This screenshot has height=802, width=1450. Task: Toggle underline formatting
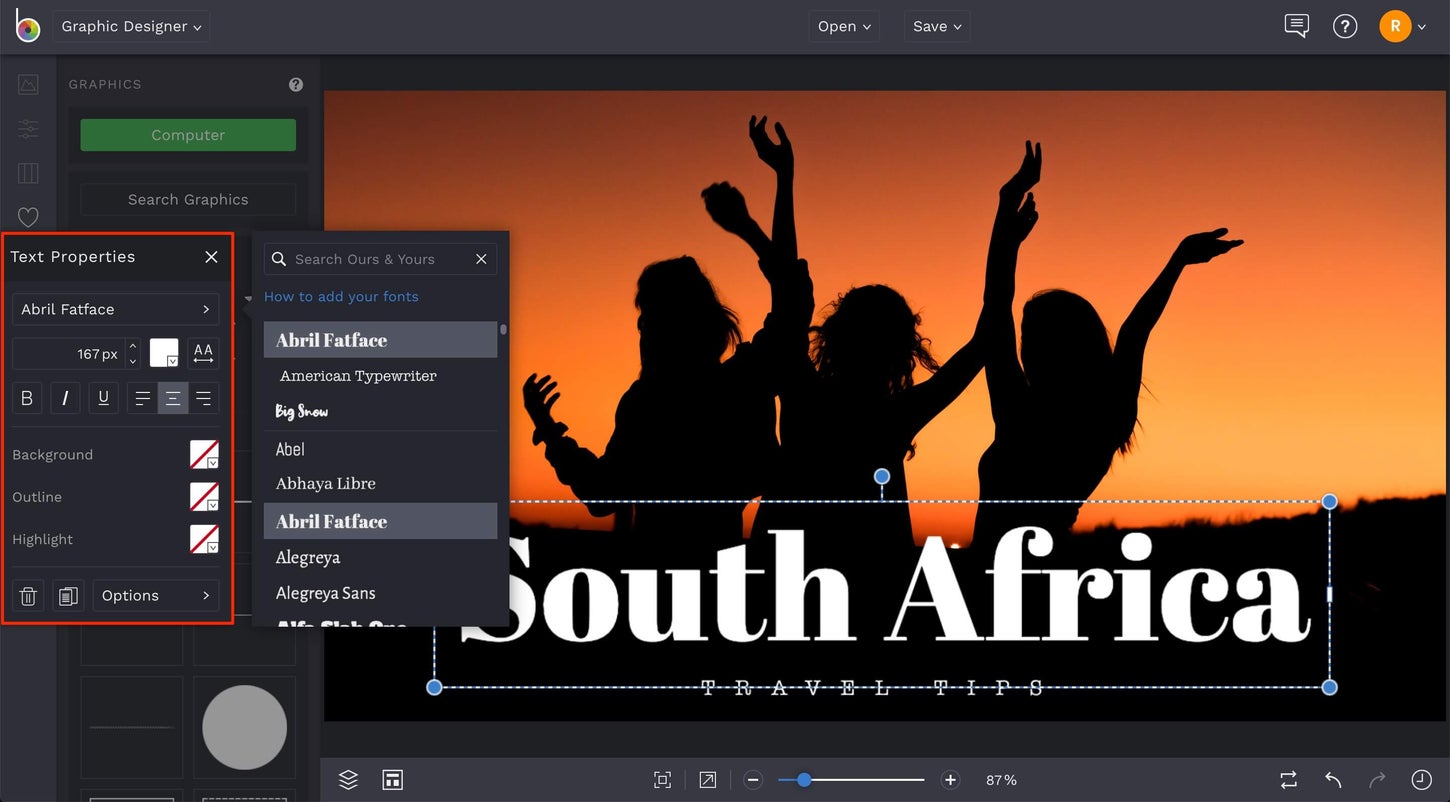tap(103, 398)
